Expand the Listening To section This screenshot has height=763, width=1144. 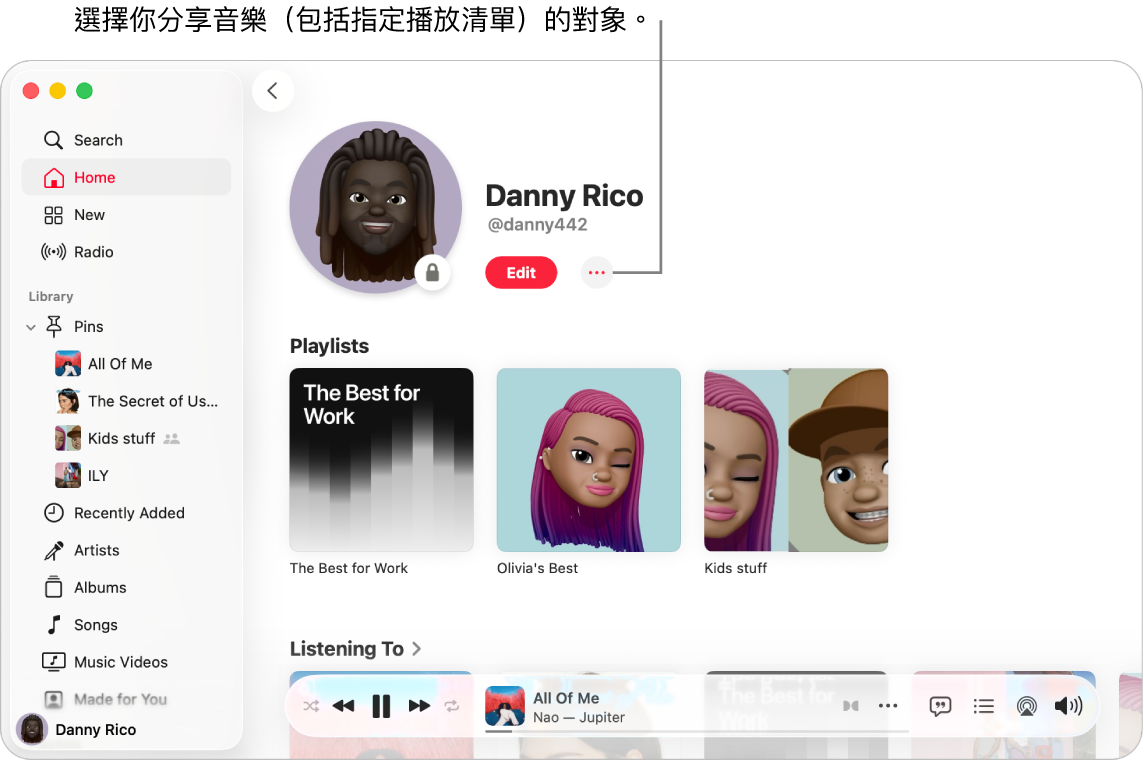(x=417, y=648)
